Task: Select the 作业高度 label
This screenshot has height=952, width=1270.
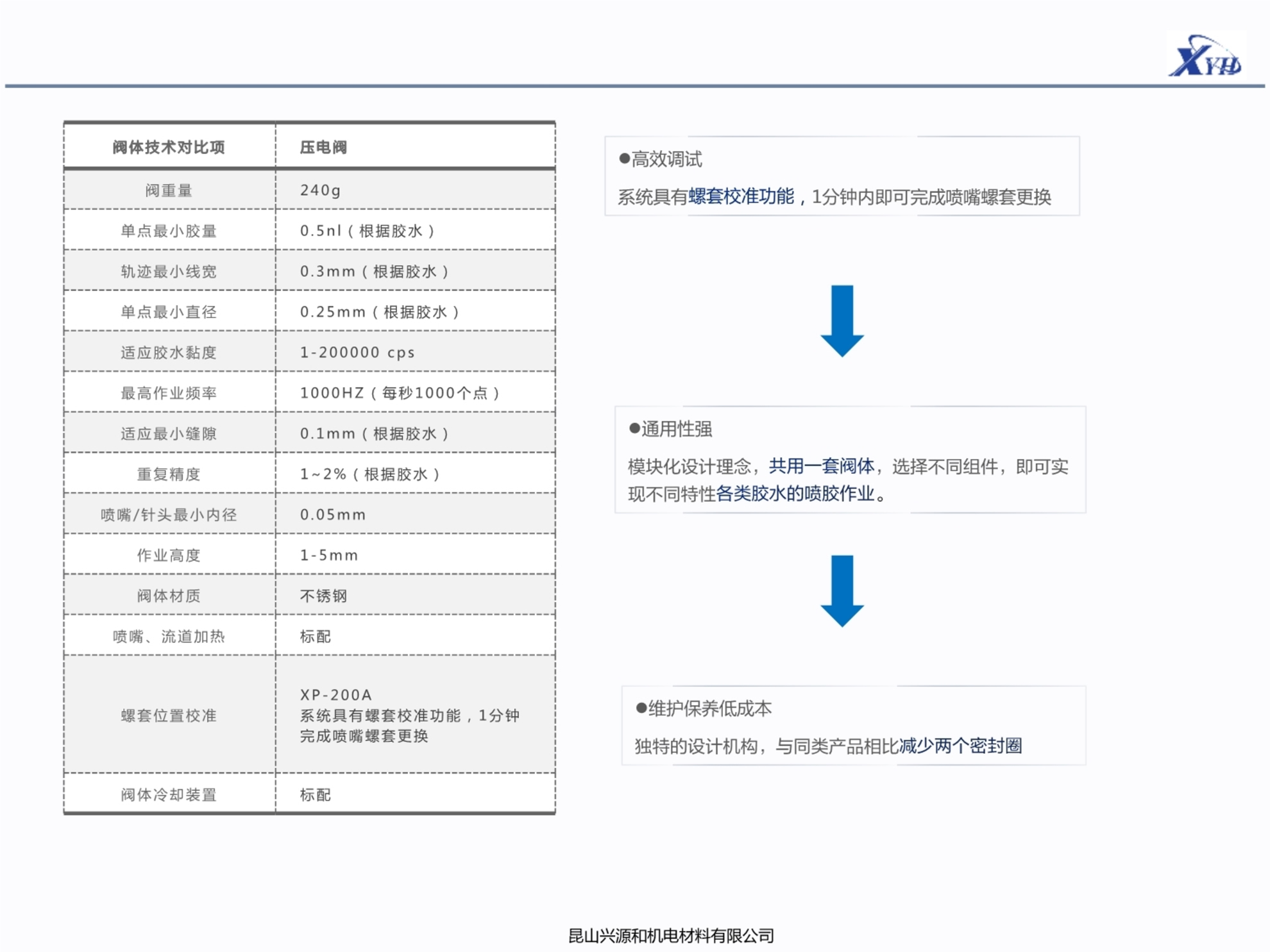Action: pos(169,555)
